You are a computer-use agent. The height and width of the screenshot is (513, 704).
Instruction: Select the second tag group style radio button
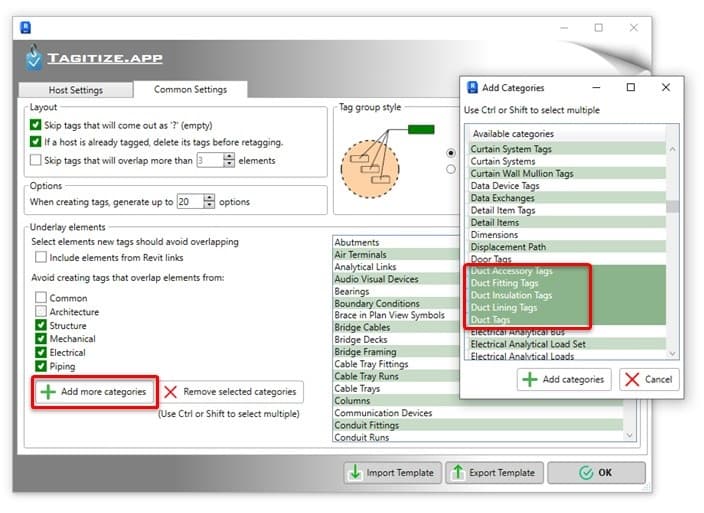coord(451,169)
